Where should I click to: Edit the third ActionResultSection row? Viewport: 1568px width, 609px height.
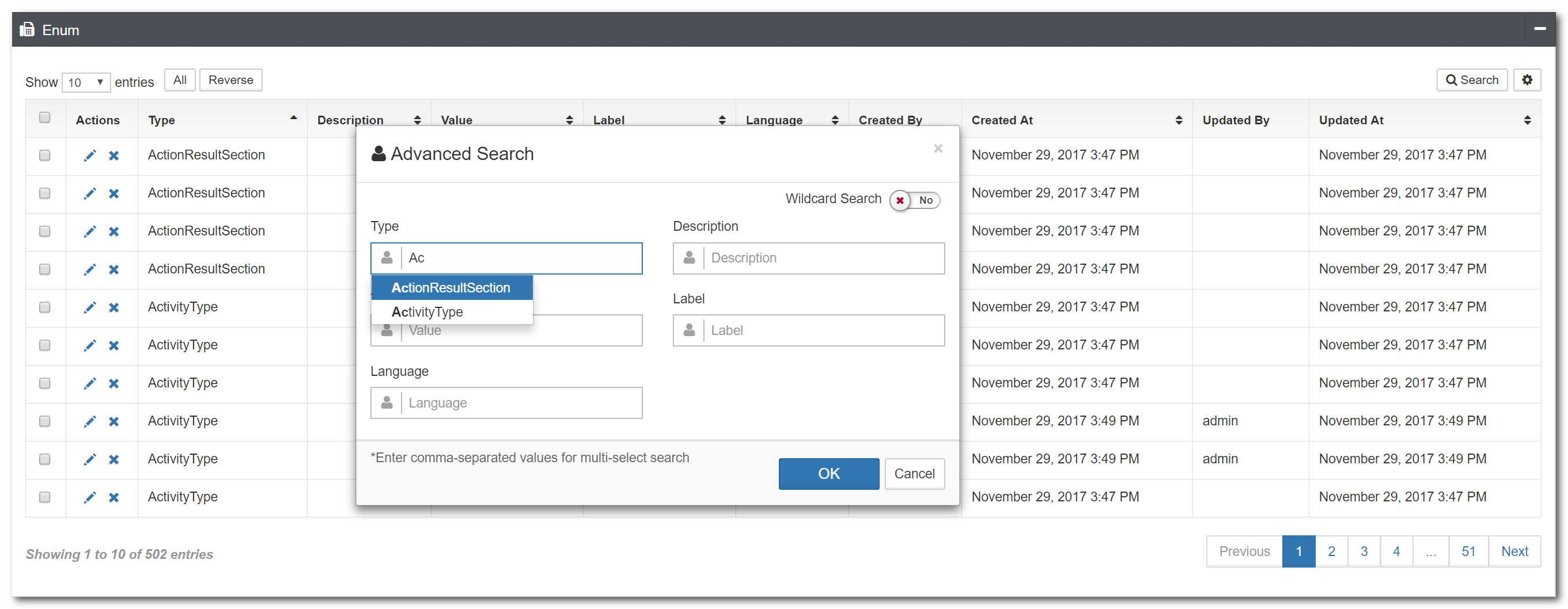click(x=89, y=232)
